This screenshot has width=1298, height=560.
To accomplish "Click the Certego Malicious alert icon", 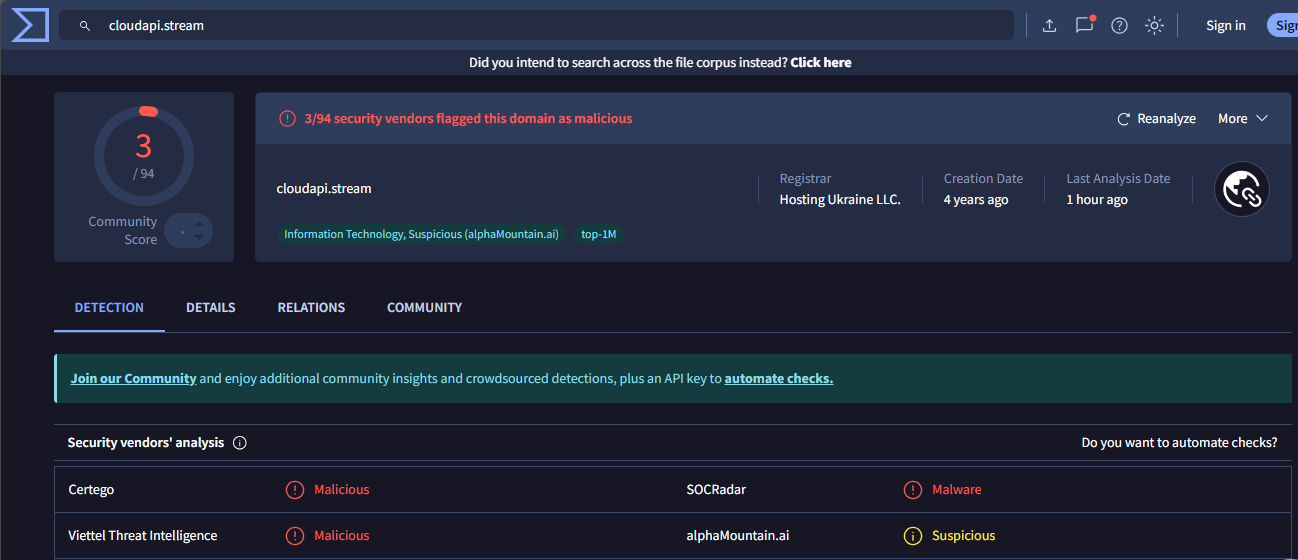I will coord(295,490).
